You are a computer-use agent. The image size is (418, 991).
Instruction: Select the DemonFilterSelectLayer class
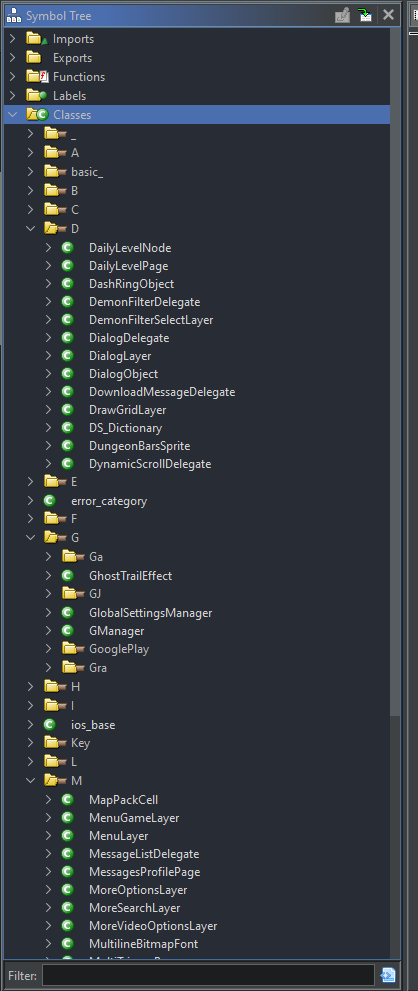(x=151, y=320)
